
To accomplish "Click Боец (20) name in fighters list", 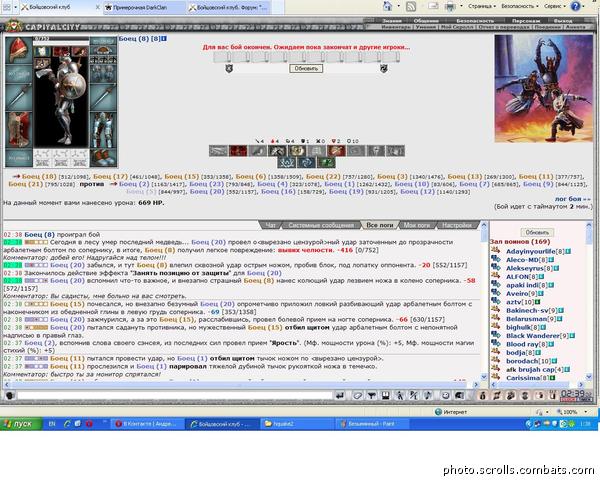I will pyautogui.click(x=207, y=191).
